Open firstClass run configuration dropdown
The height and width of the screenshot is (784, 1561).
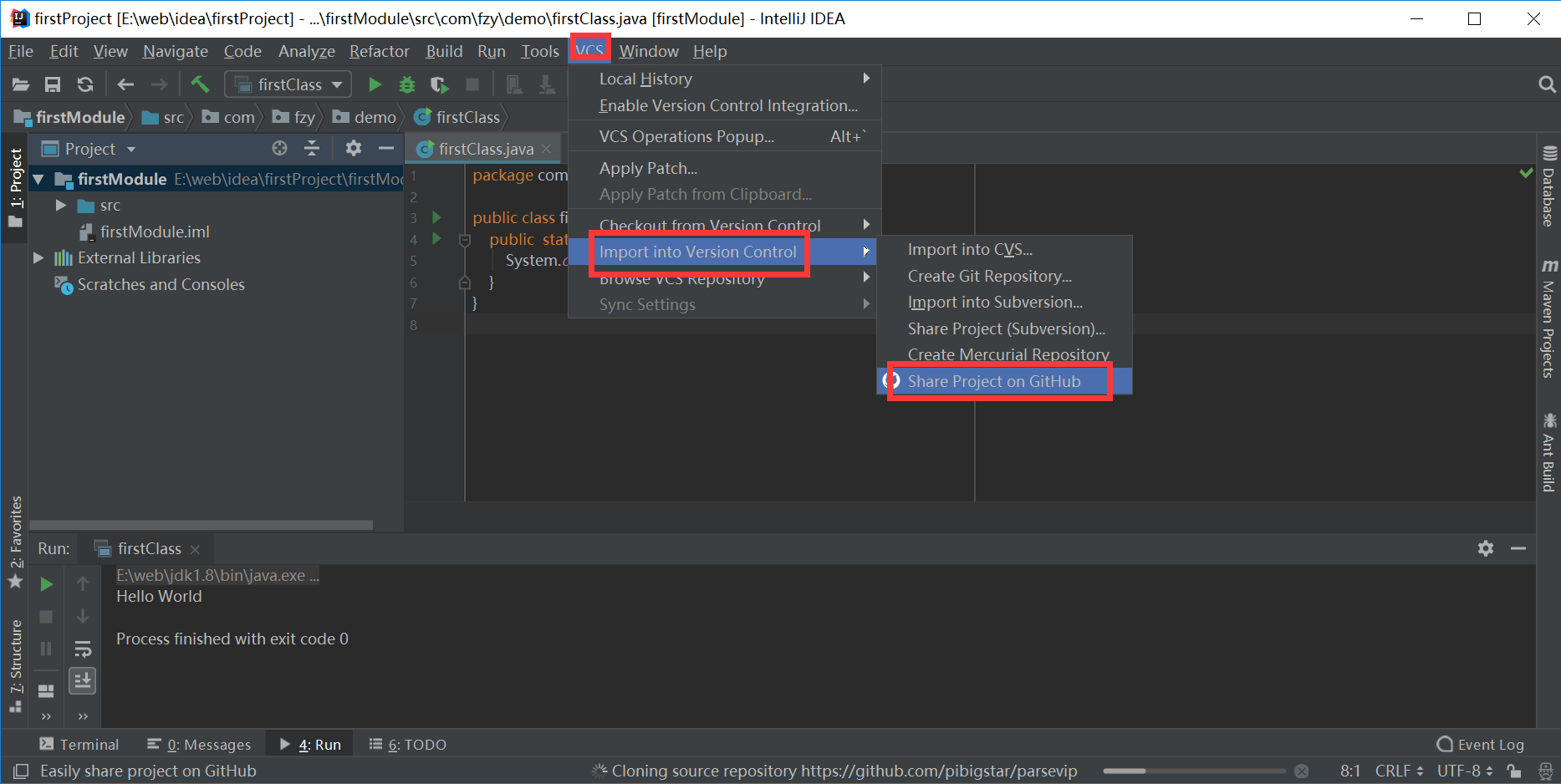[x=288, y=84]
